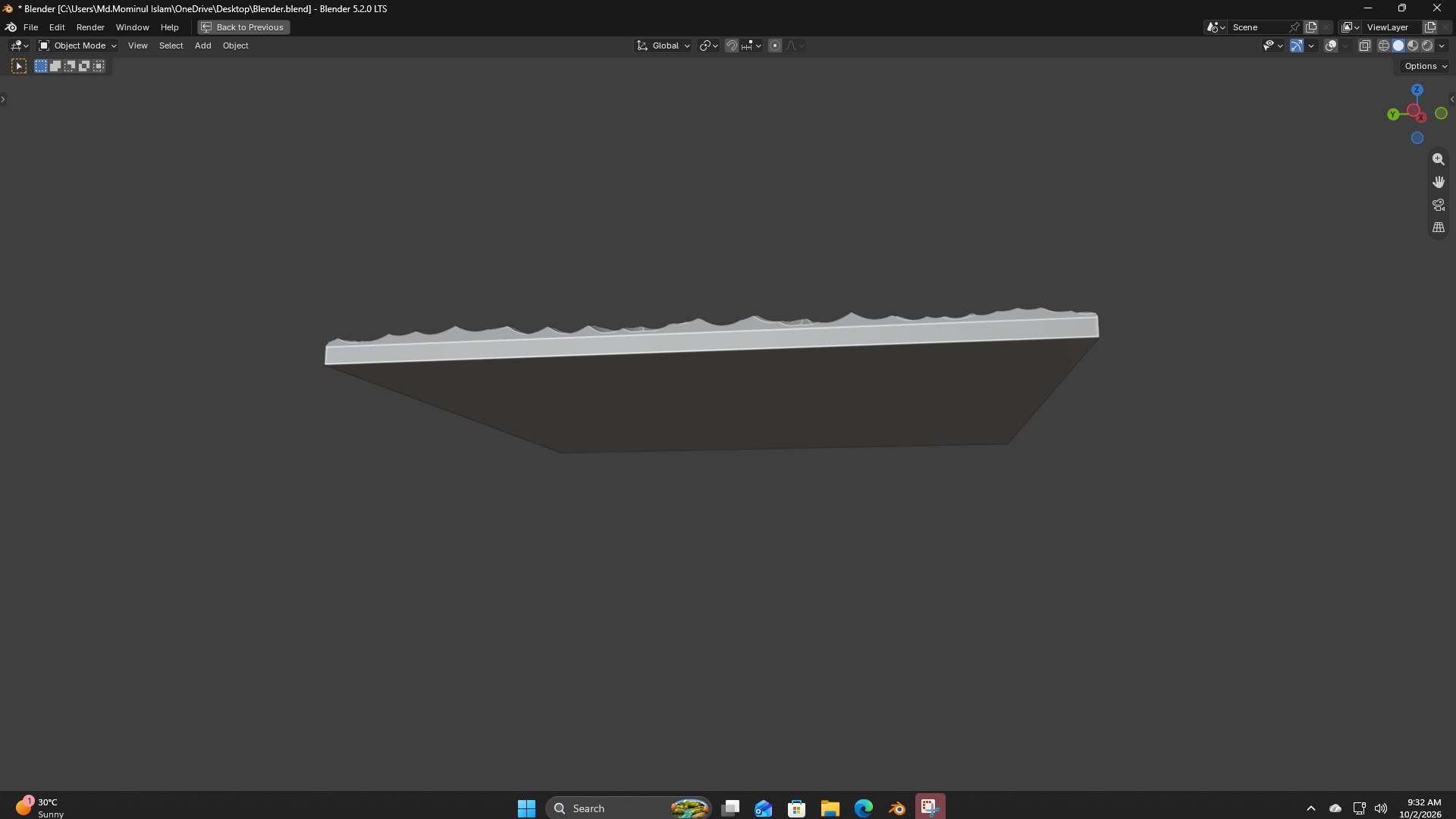Toggle Show Gizmo button
Image resolution: width=1456 pixels, height=819 pixels.
(1297, 45)
